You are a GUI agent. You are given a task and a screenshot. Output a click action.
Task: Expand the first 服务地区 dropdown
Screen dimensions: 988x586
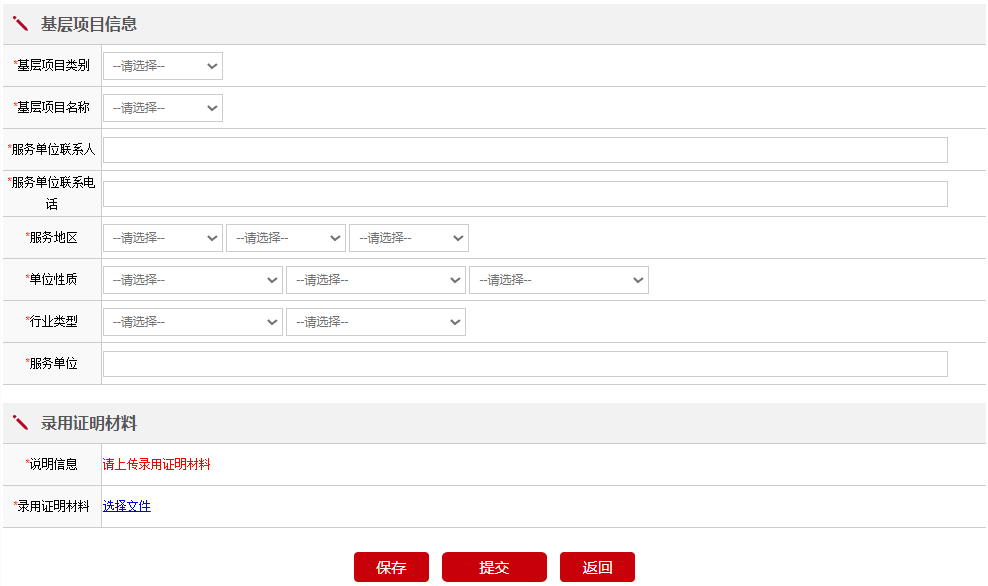click(163, 238)
